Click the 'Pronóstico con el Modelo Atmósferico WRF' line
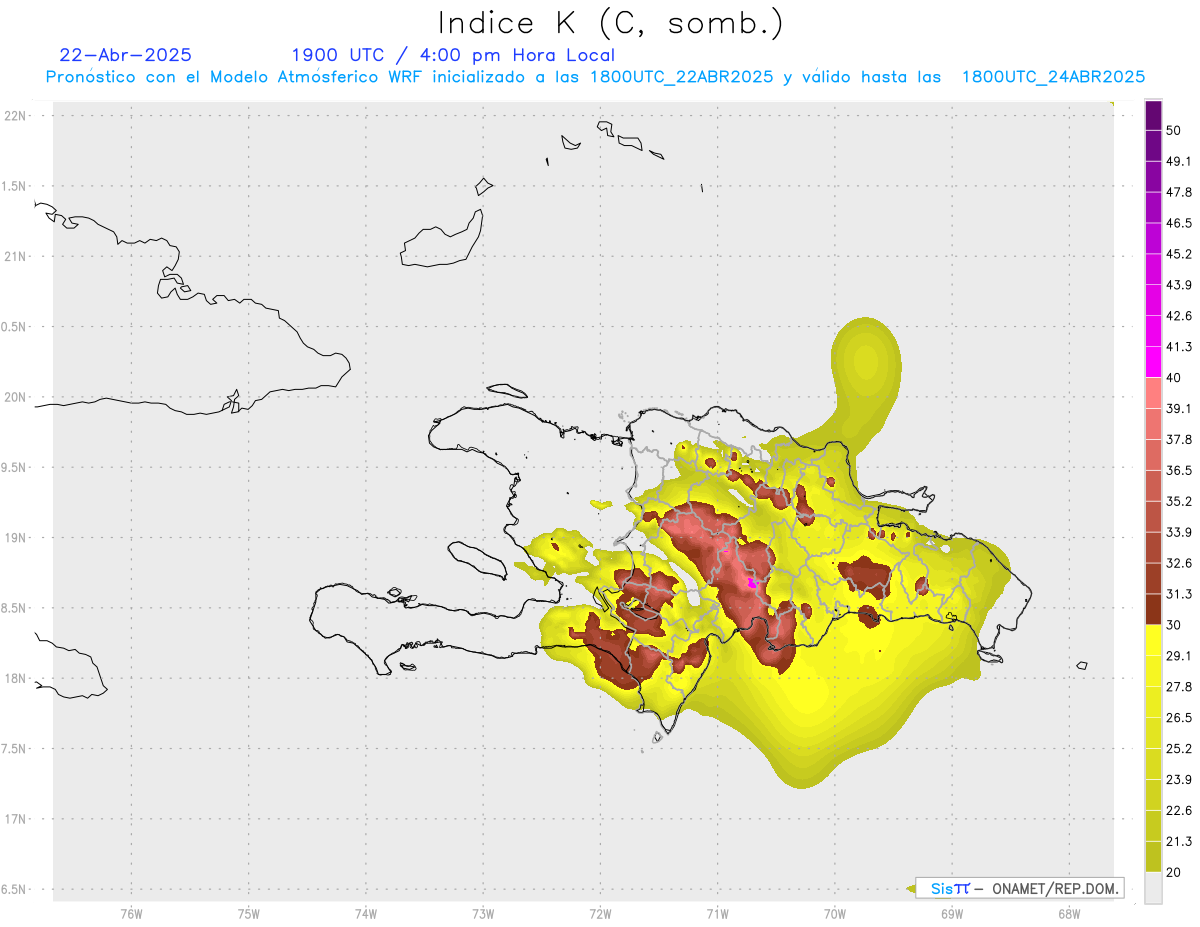Screen dimensions: 1200x927 [595, 77]
